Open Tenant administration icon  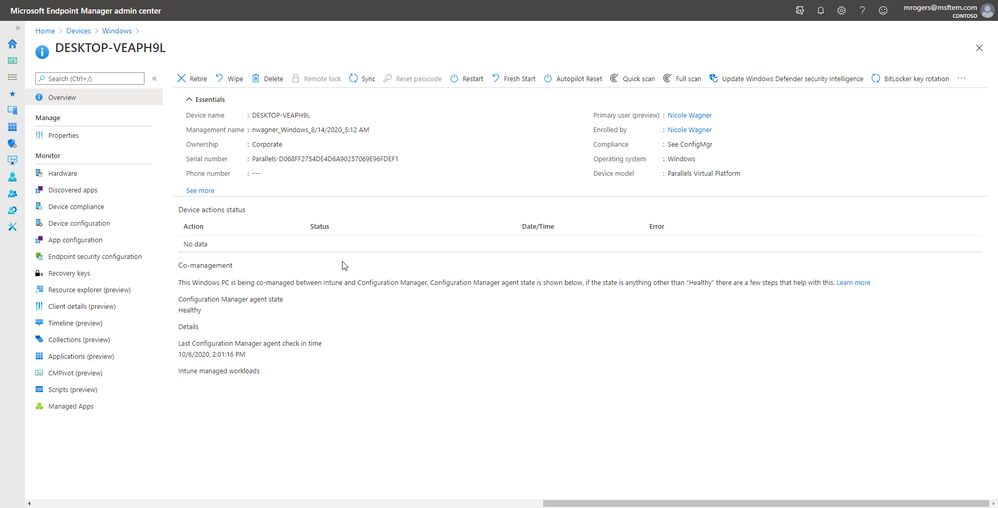[12, 210]
